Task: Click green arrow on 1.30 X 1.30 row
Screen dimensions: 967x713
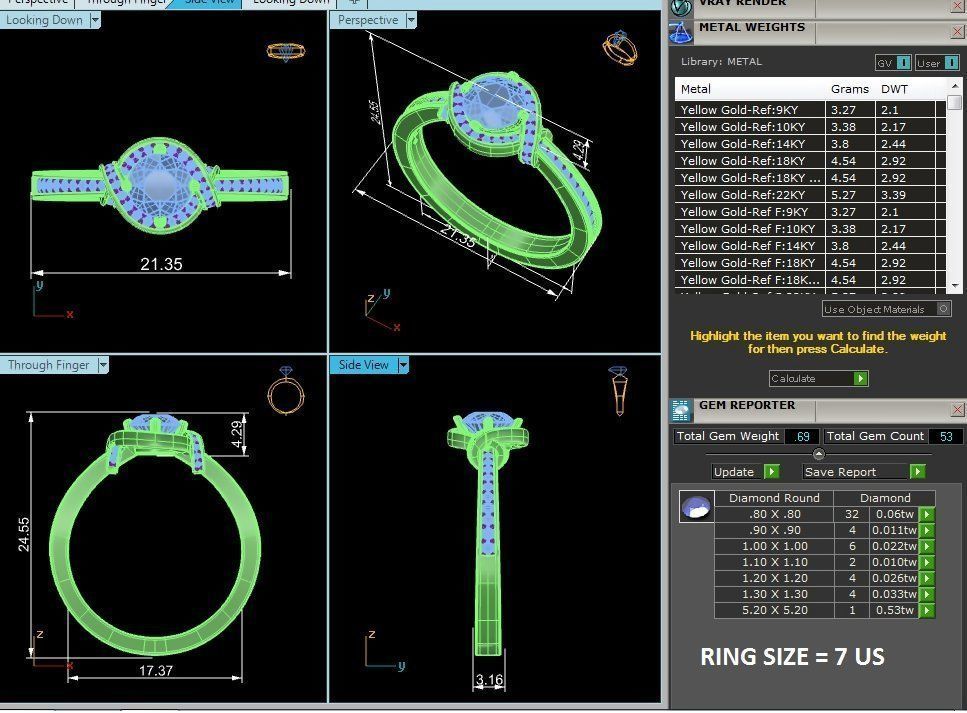Action: pyautogui.click(x=926, y=594)
